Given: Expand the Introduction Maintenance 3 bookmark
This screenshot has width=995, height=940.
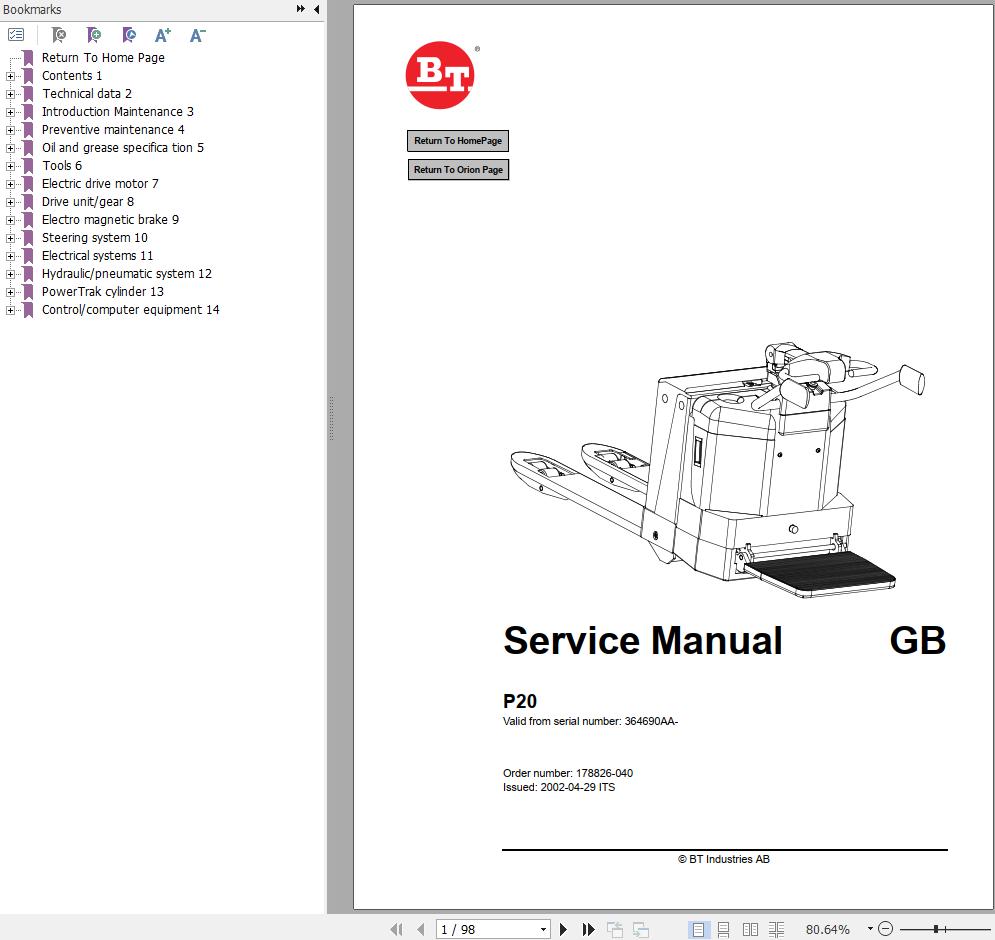Looking at the screenshot, I should point(10,112).
